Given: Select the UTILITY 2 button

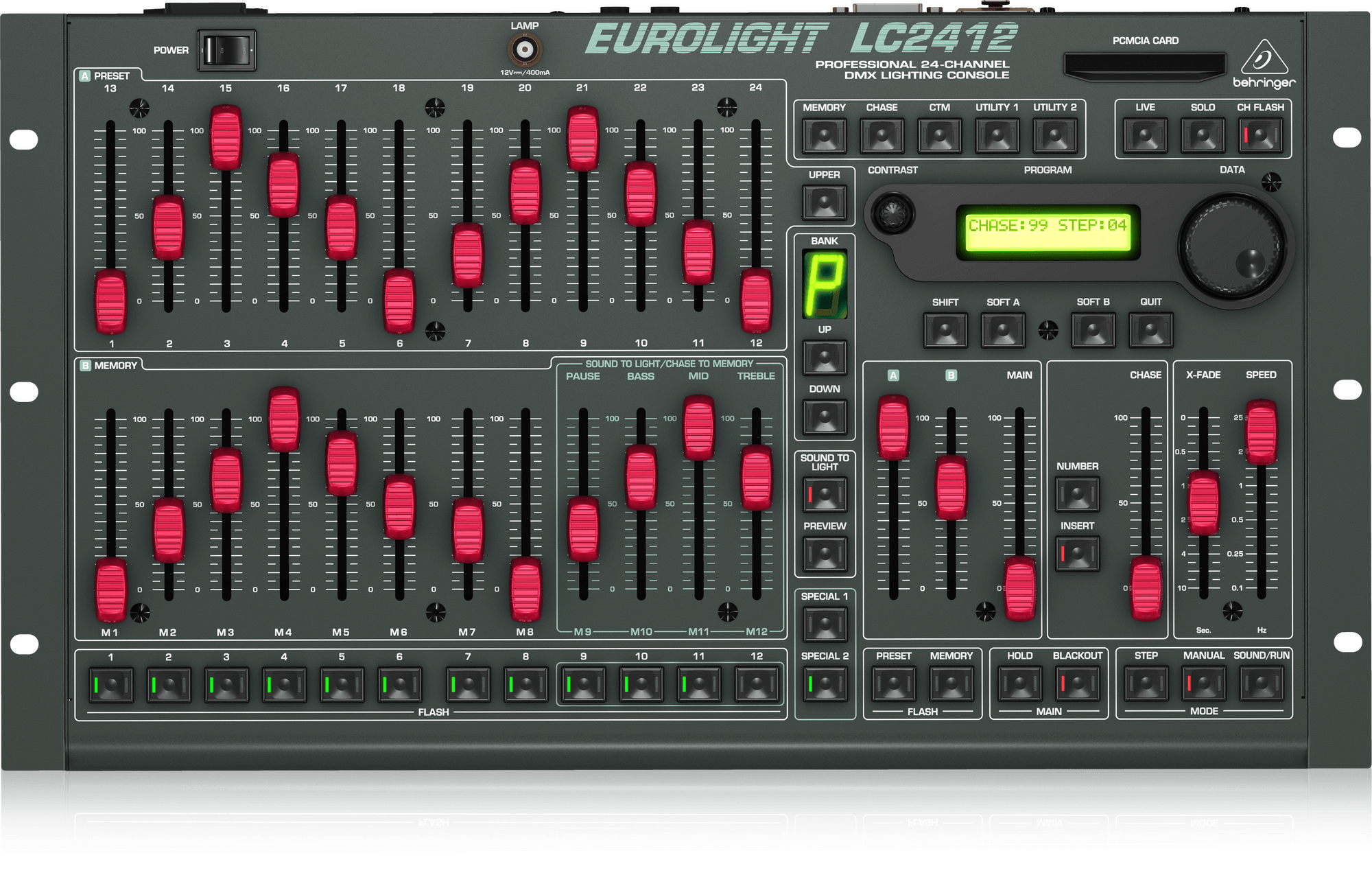Looking at the screenshot, I should 1054,136.
